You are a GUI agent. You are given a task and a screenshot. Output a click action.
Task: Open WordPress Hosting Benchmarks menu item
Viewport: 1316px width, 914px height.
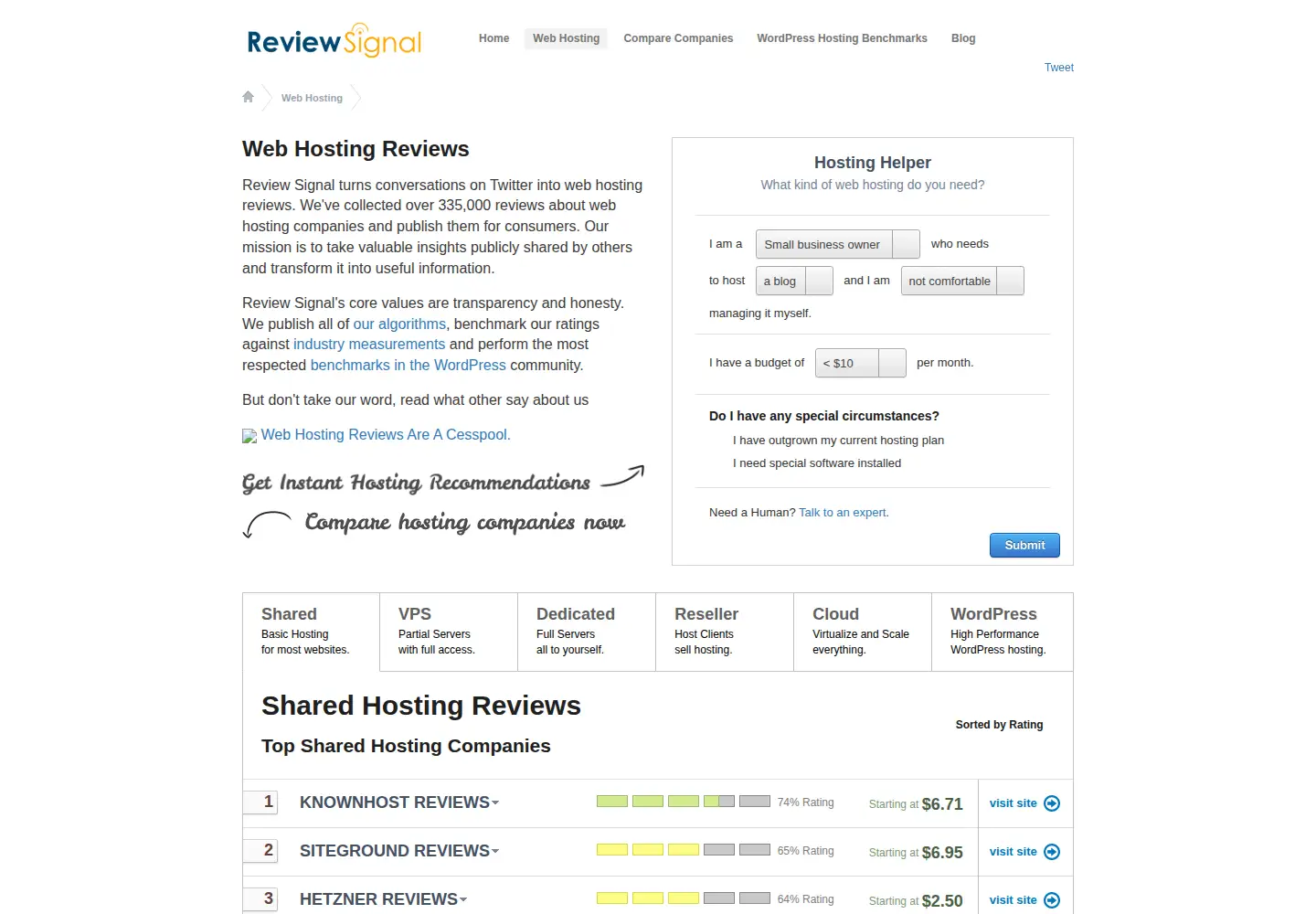(x=842, y=38)
